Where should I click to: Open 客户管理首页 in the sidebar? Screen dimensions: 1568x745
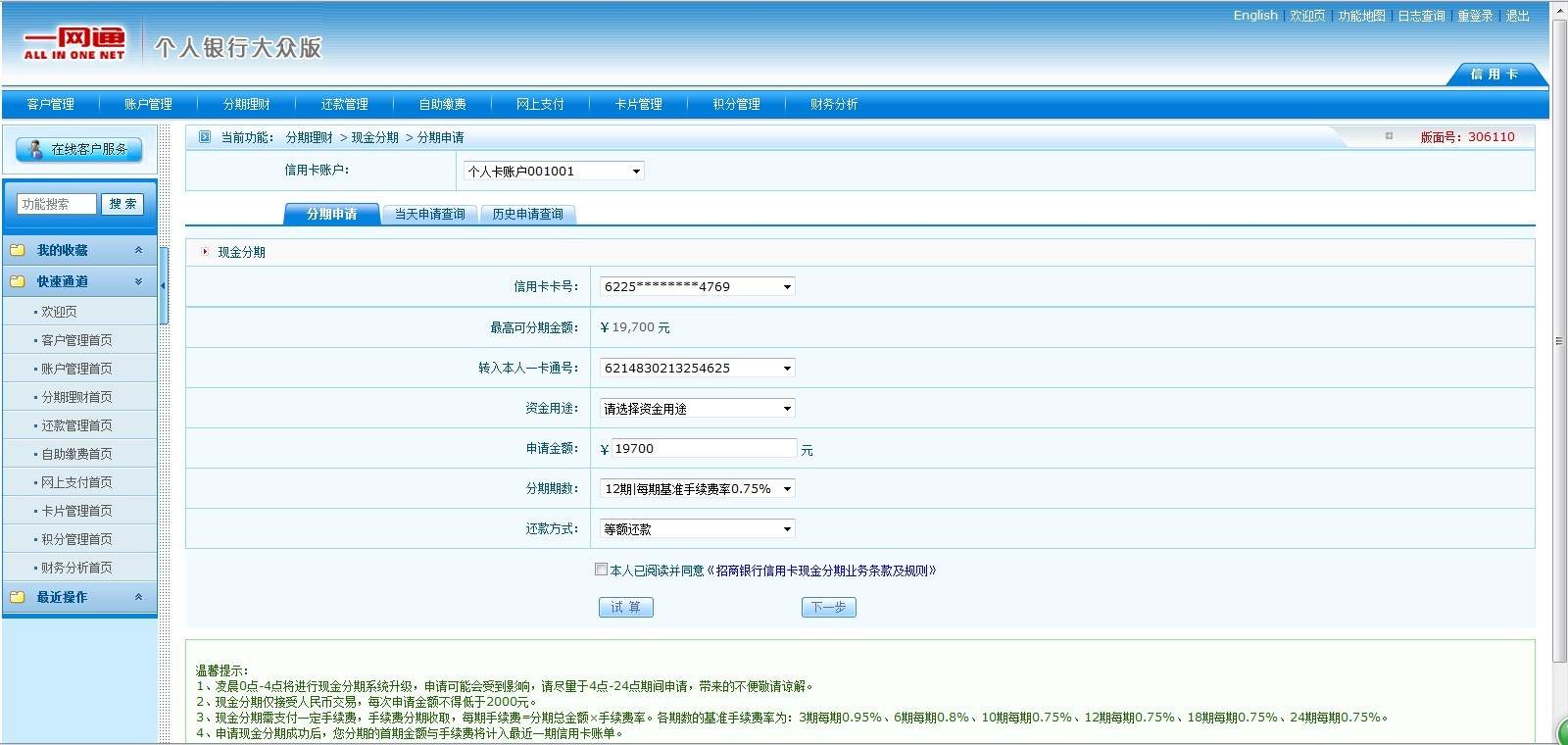76,340
